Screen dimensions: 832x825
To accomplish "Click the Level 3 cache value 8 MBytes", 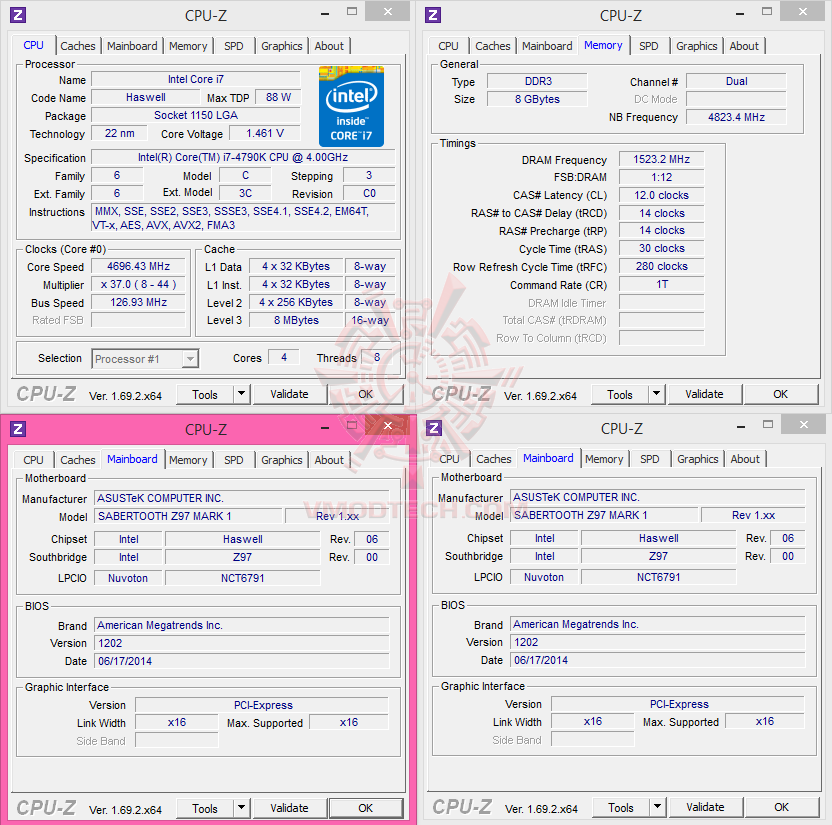I will (x=296, y=320).
